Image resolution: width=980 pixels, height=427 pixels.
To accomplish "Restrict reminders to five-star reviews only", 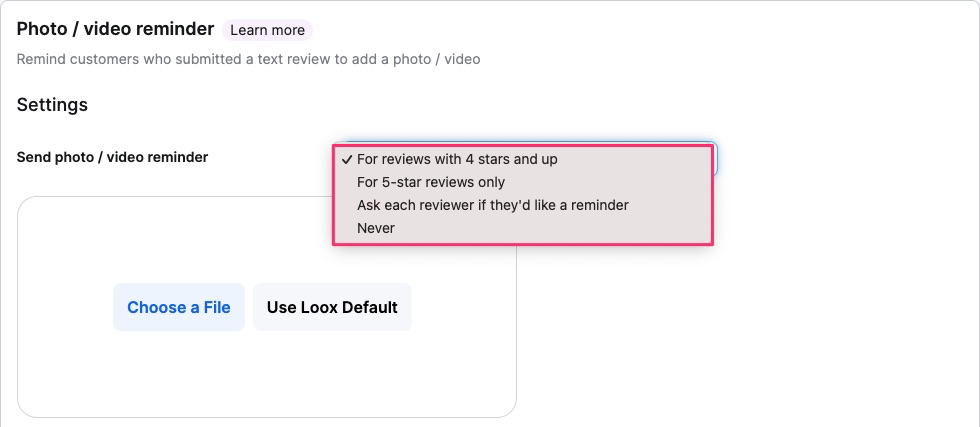I will [522, 183].
